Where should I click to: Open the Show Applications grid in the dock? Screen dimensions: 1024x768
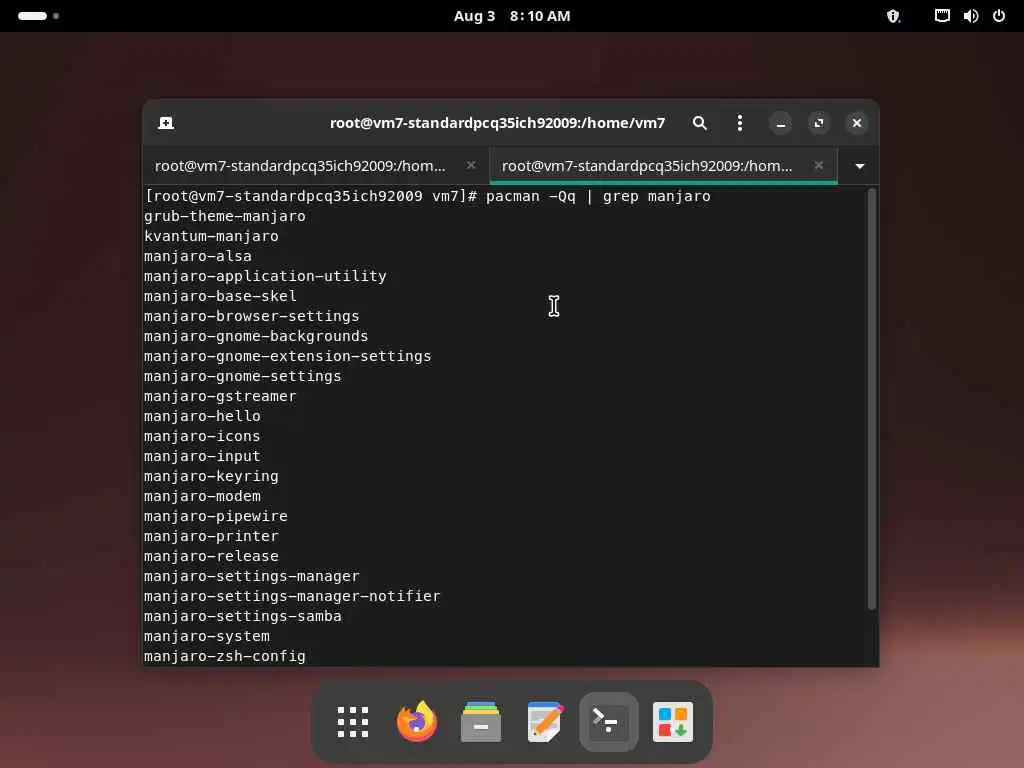click(x=353, y=722)
